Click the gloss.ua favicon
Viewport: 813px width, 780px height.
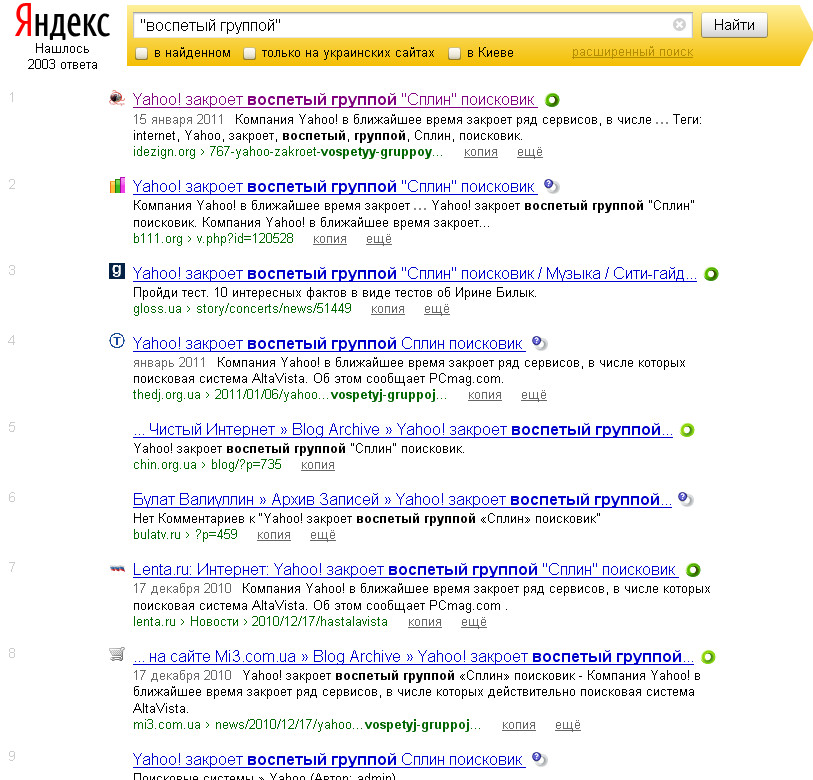pyautogui.click(x=117, y=271)
